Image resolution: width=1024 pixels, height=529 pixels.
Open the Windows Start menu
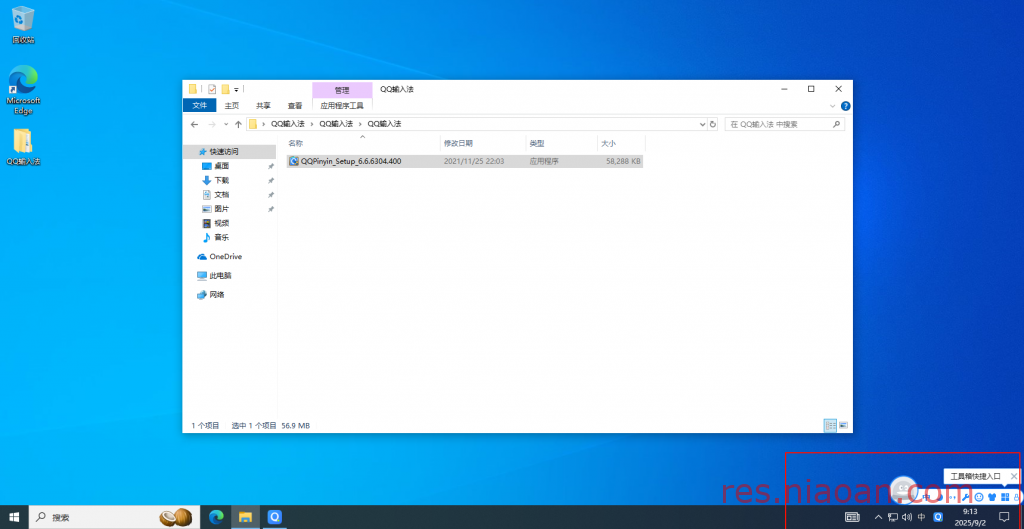[x=14, y=517]
